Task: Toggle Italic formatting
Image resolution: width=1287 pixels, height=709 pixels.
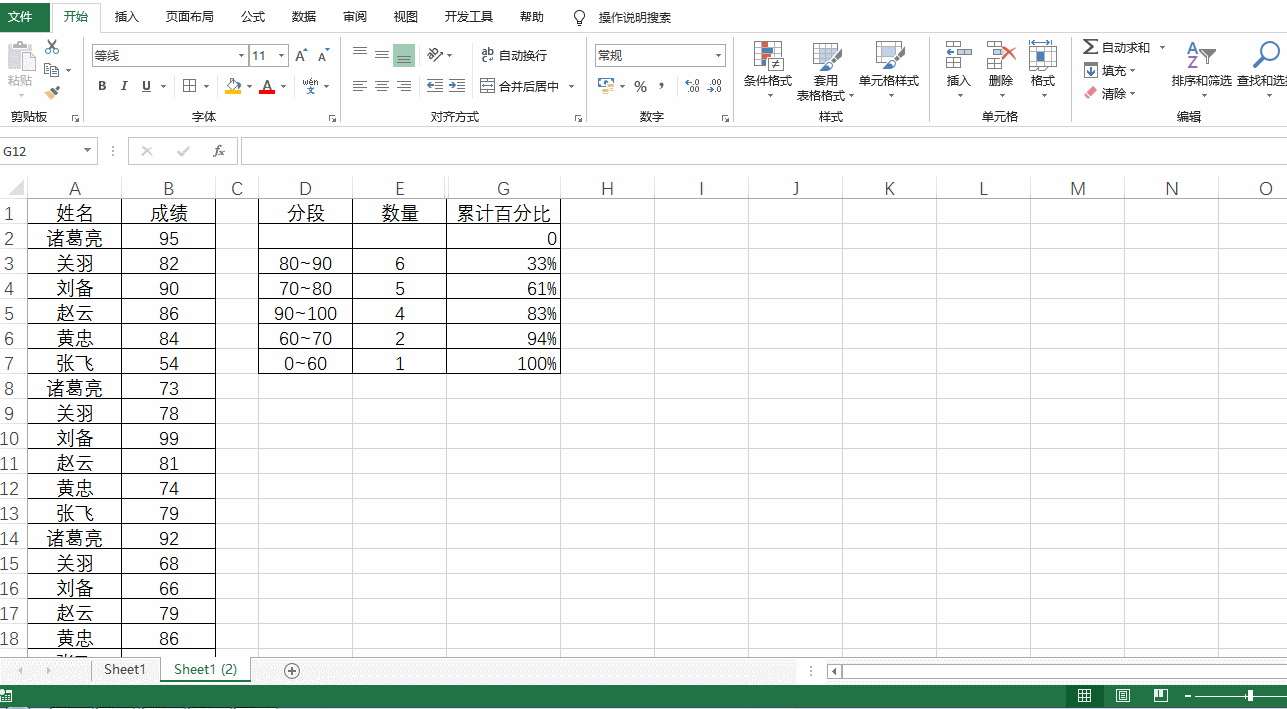Action: [124, 86]
